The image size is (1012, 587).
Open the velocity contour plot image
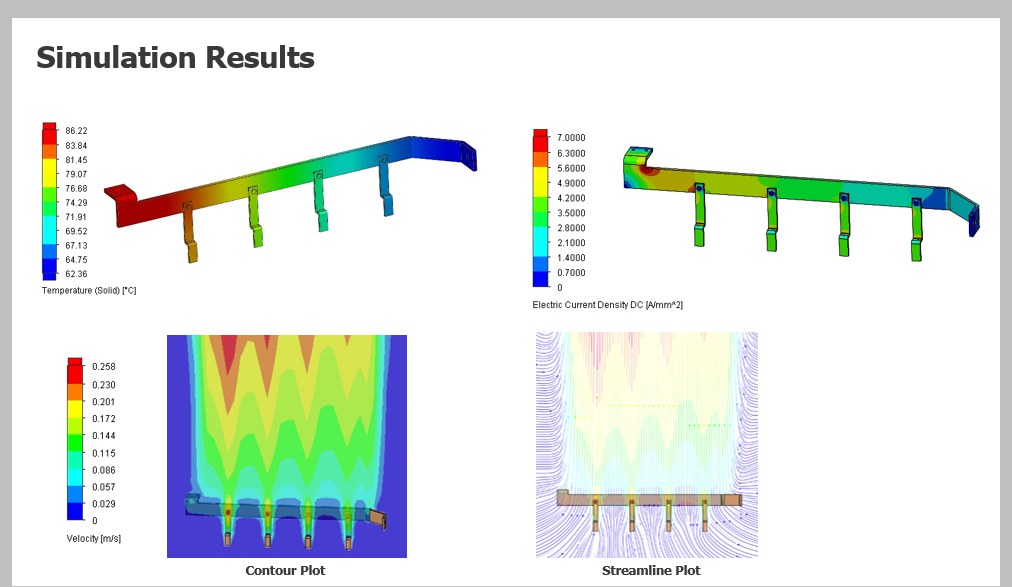click(286, 445)
